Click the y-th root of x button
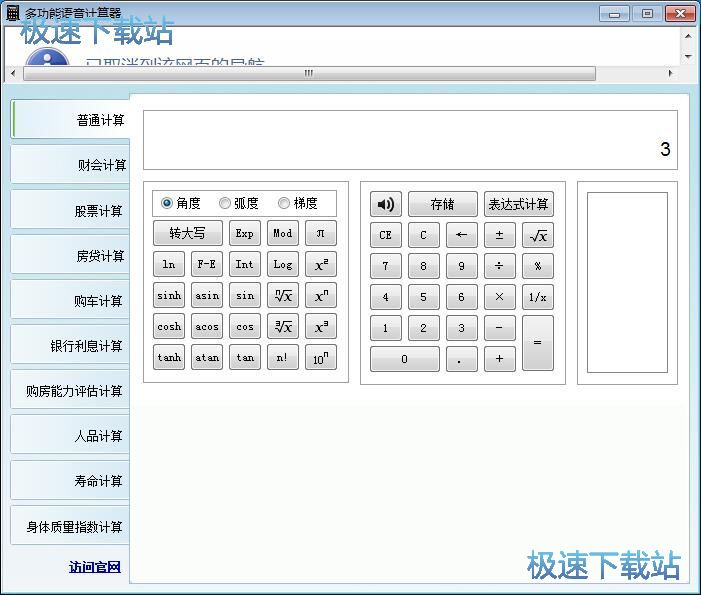 pyautogui.click(x=283, y=295)
